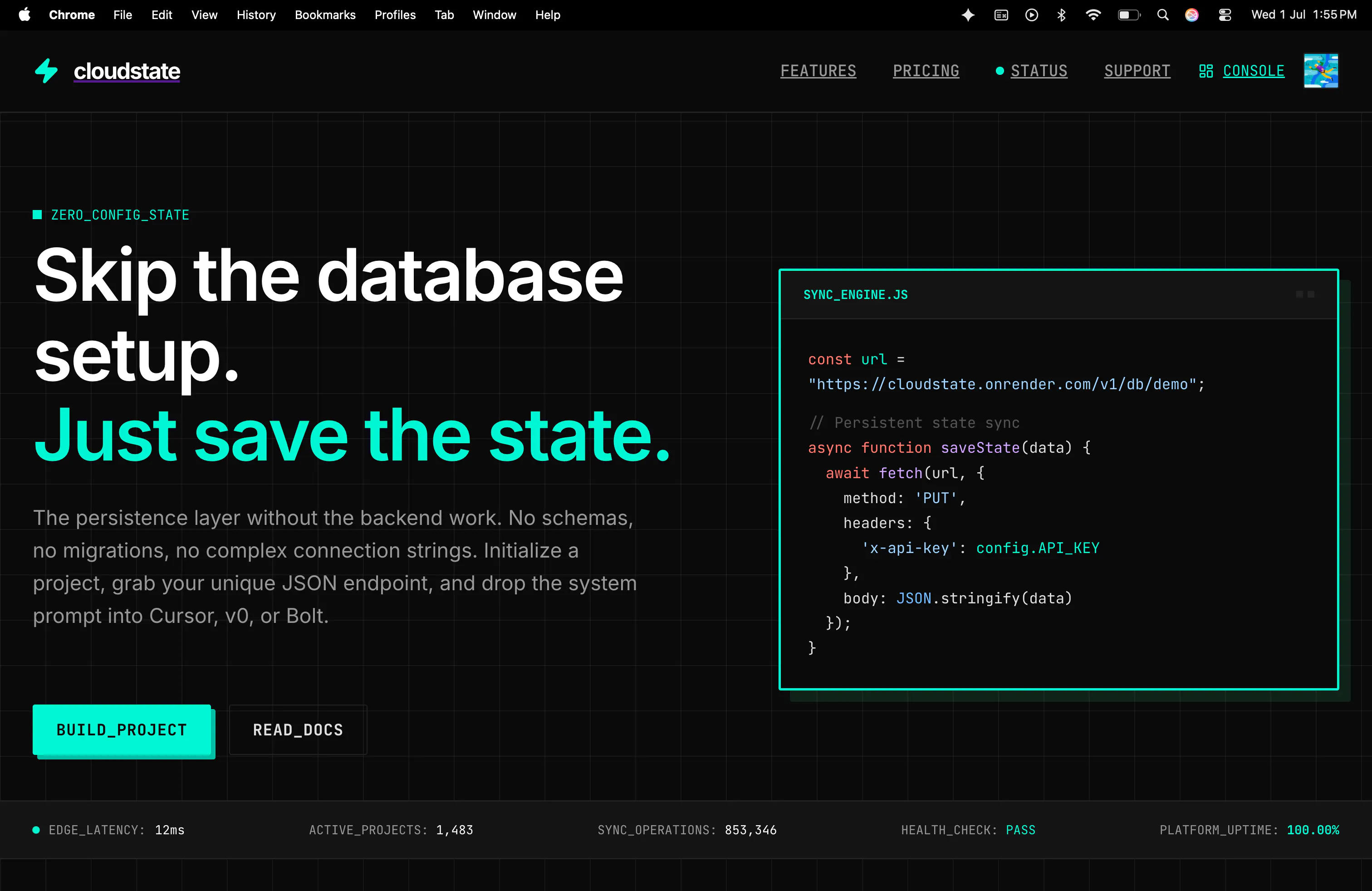Click the HEALTH_CHECK PASS value
The image size is (1372, 891).
click(1020, 830)
